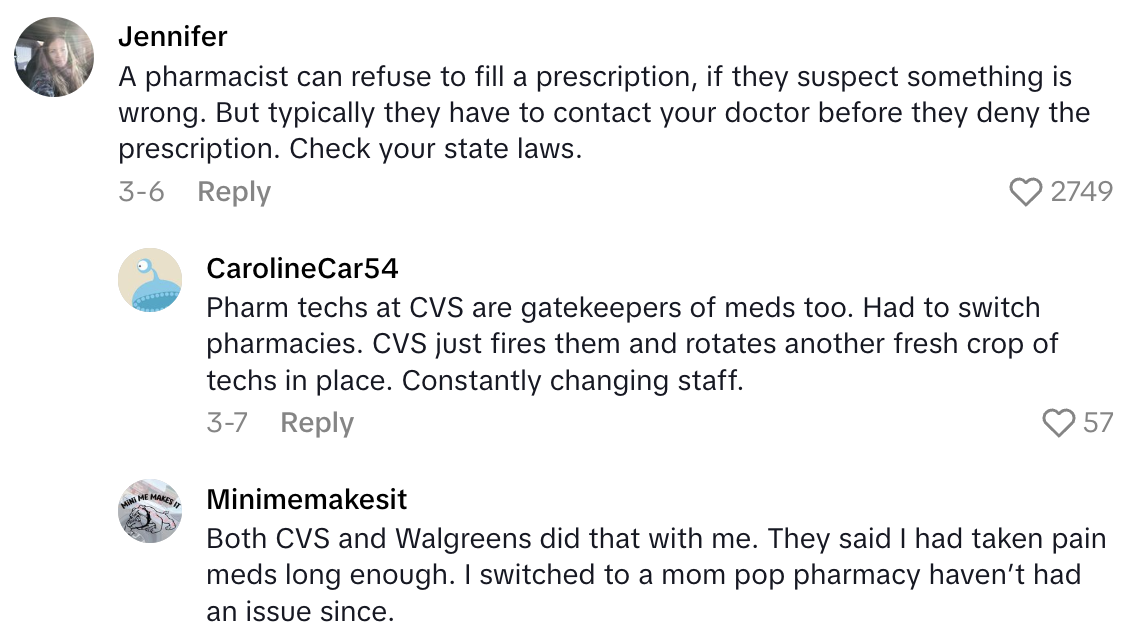The height and width of the screenshot is (632, 1146).
Task: Click the 57 like count
Action: pos(1098,423)
